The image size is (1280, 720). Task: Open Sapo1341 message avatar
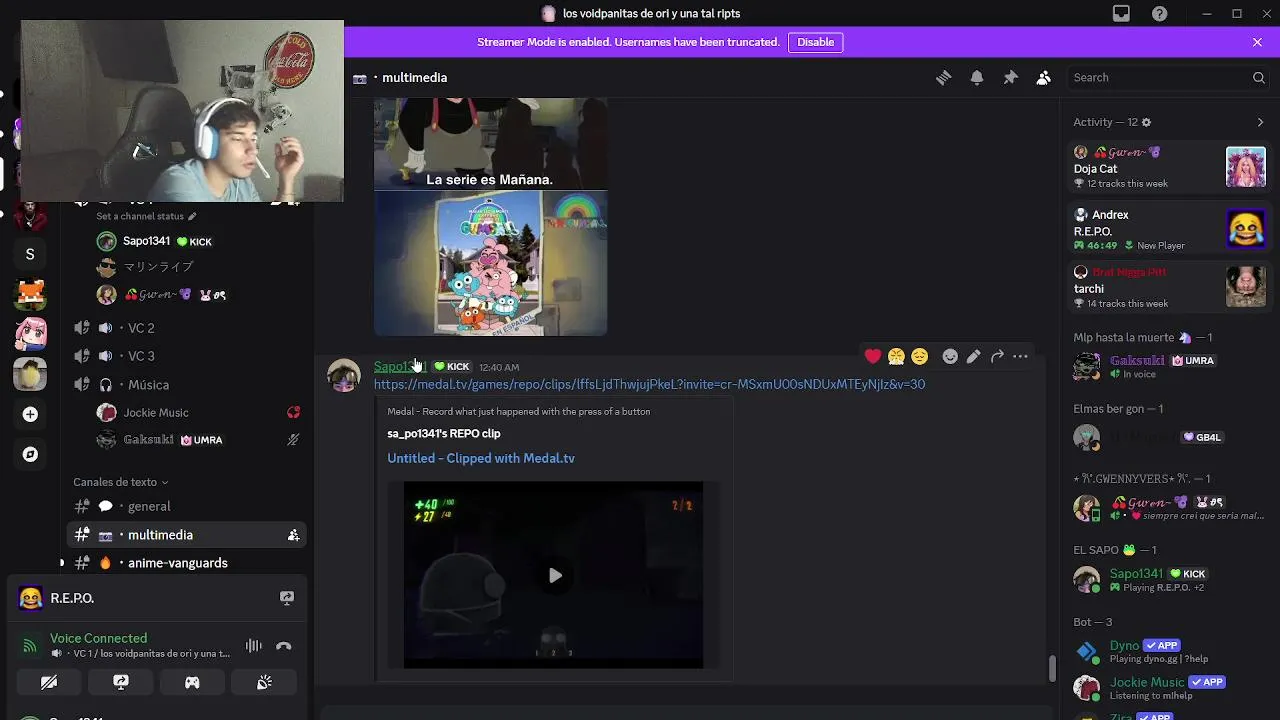click(344, 376)
